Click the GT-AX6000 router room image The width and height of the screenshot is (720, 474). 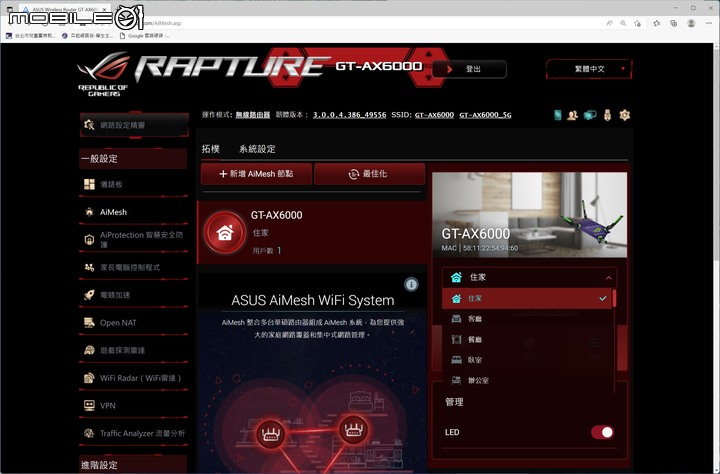pos(529,214)
